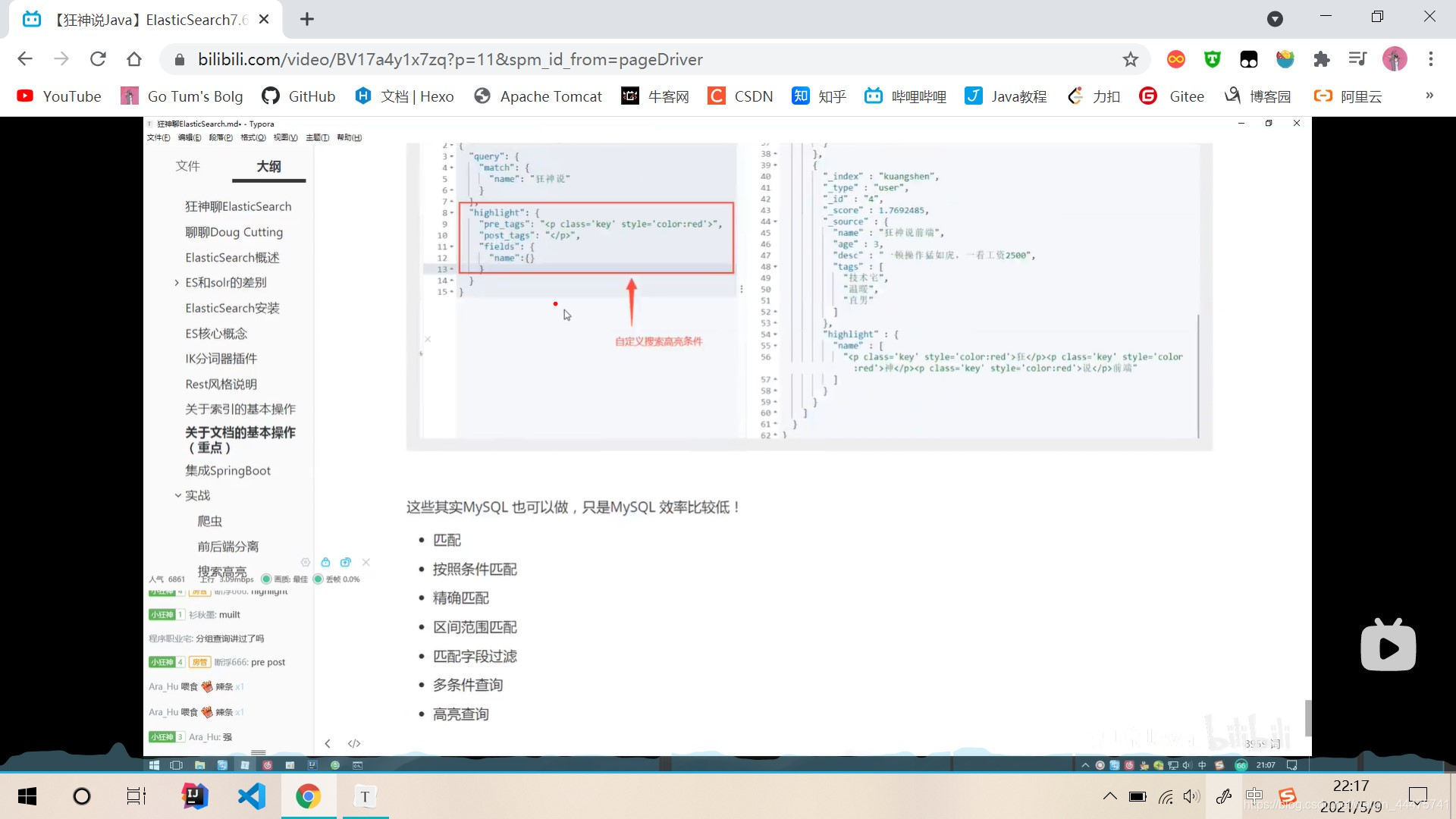Click the browser home icon

(x=134, y=59)
